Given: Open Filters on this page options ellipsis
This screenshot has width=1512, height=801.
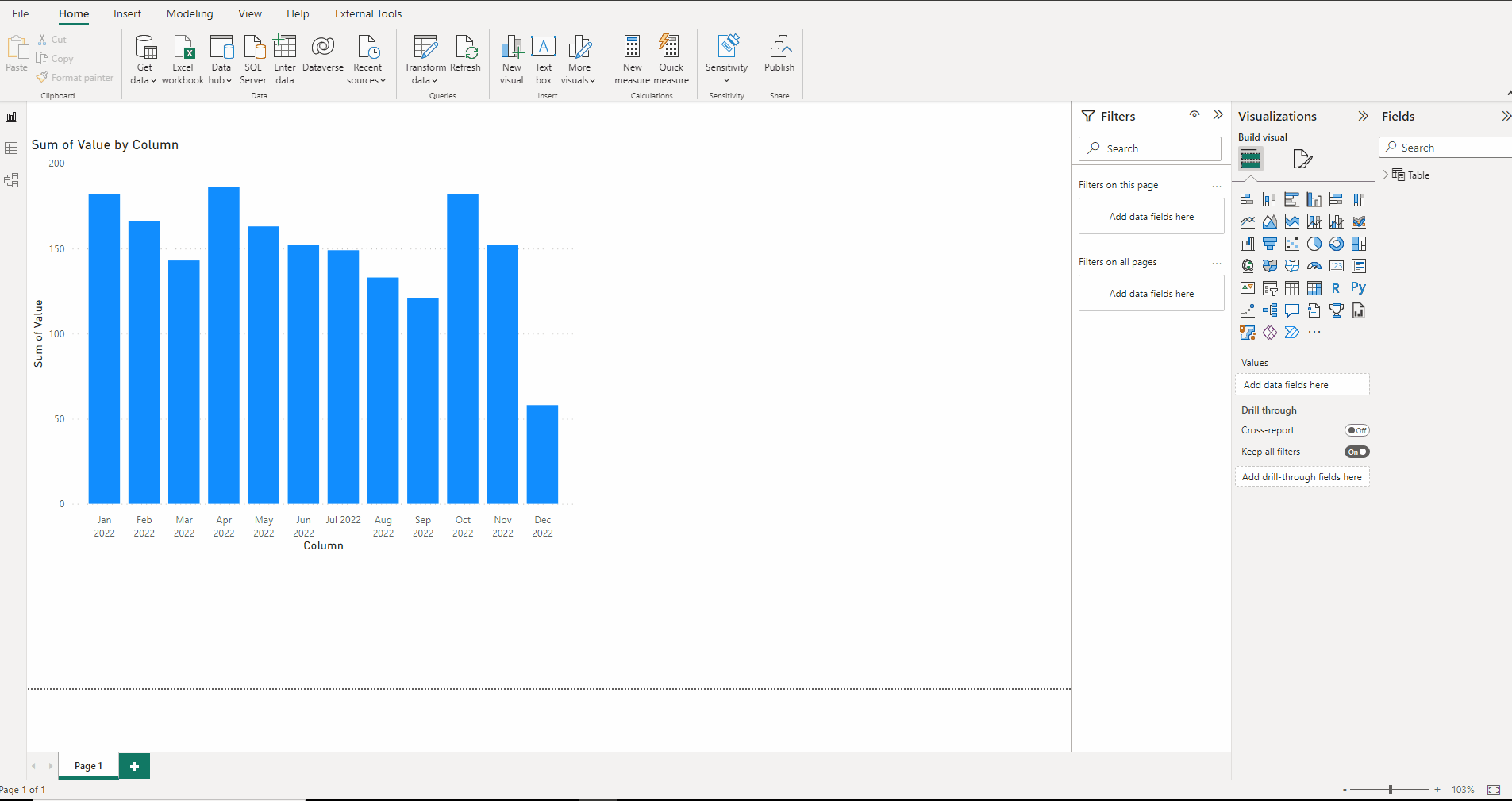Looking at the screenshot, I should (x=1217, y=186).
